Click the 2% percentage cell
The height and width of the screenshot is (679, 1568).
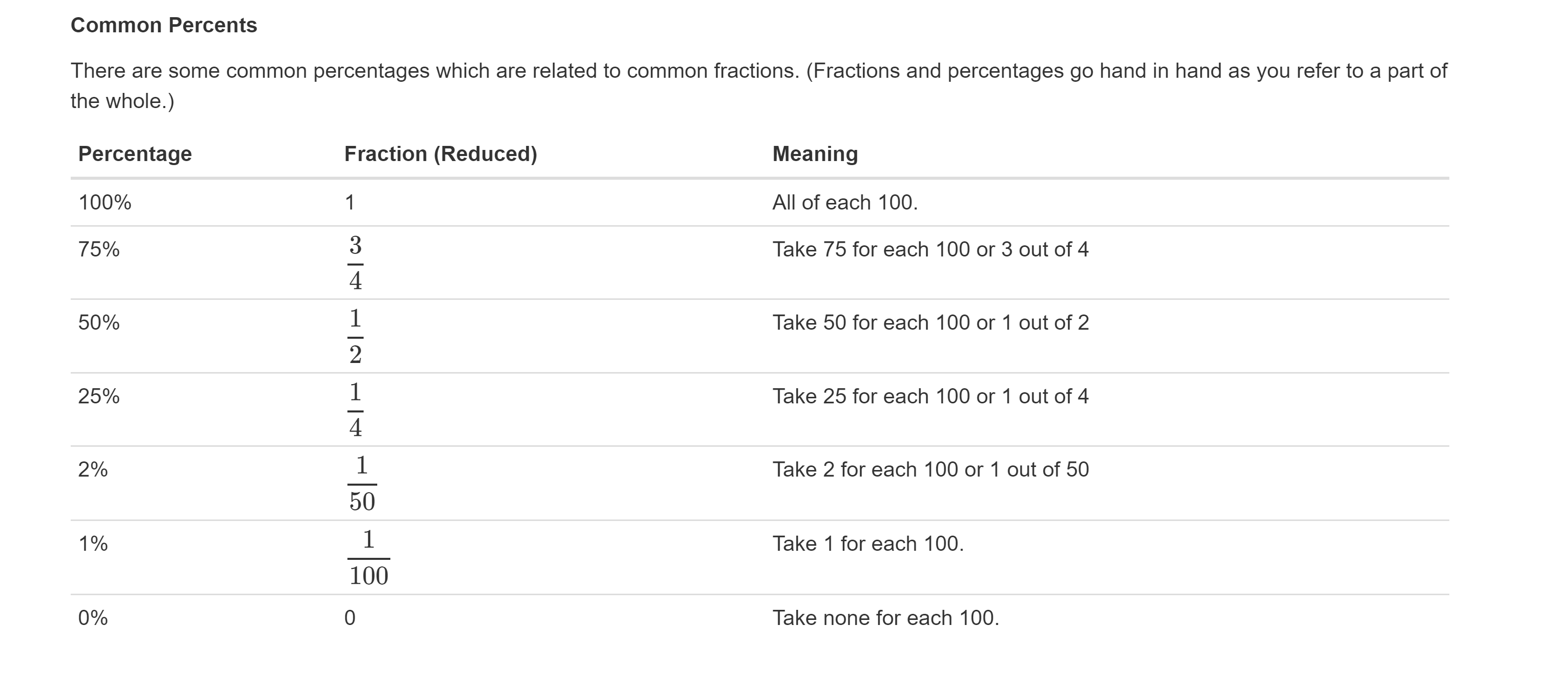[92, 469]
